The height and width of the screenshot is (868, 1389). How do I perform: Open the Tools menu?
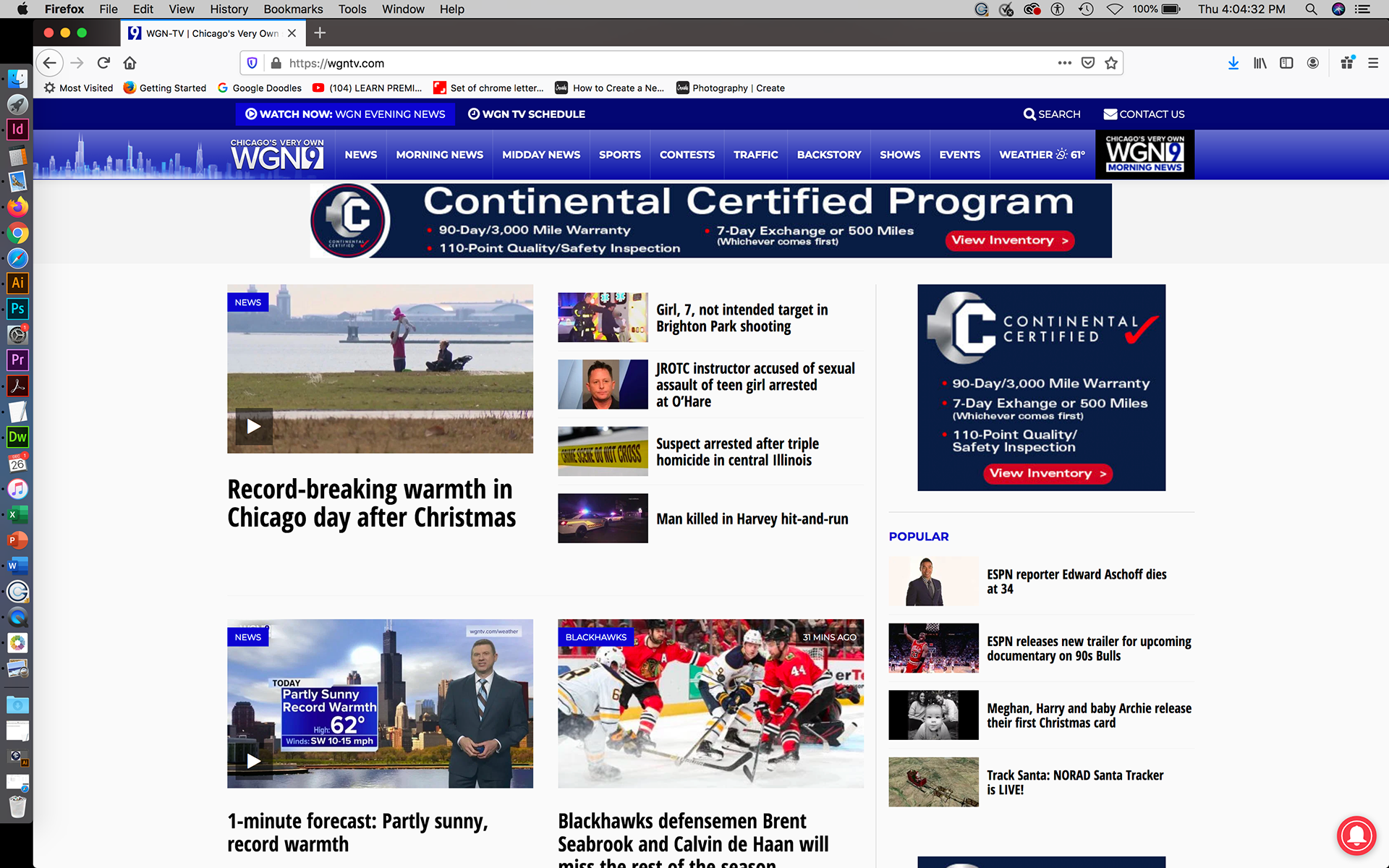click(352, 9)
